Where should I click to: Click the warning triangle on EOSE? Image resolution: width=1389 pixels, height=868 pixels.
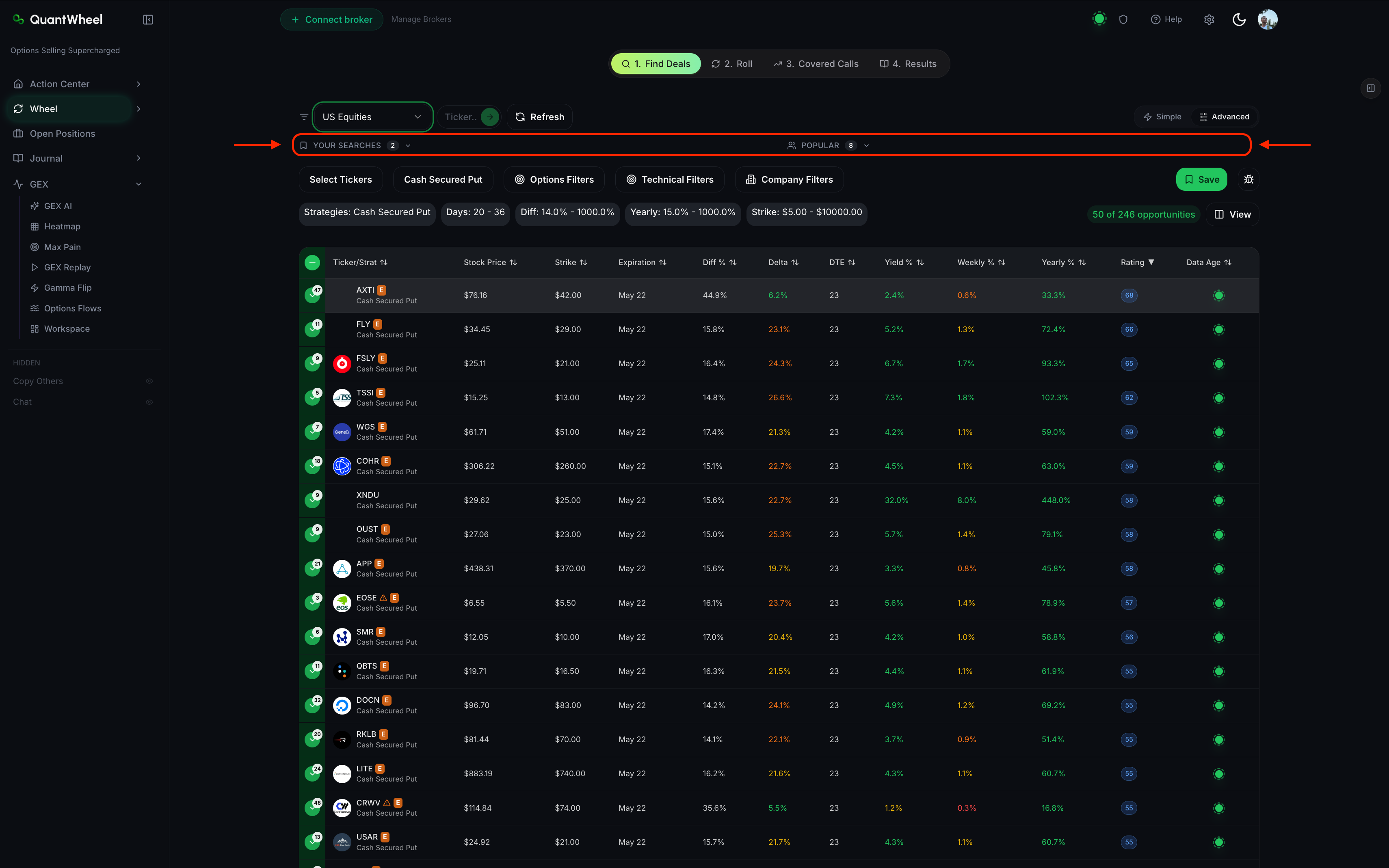pos(383,598)
